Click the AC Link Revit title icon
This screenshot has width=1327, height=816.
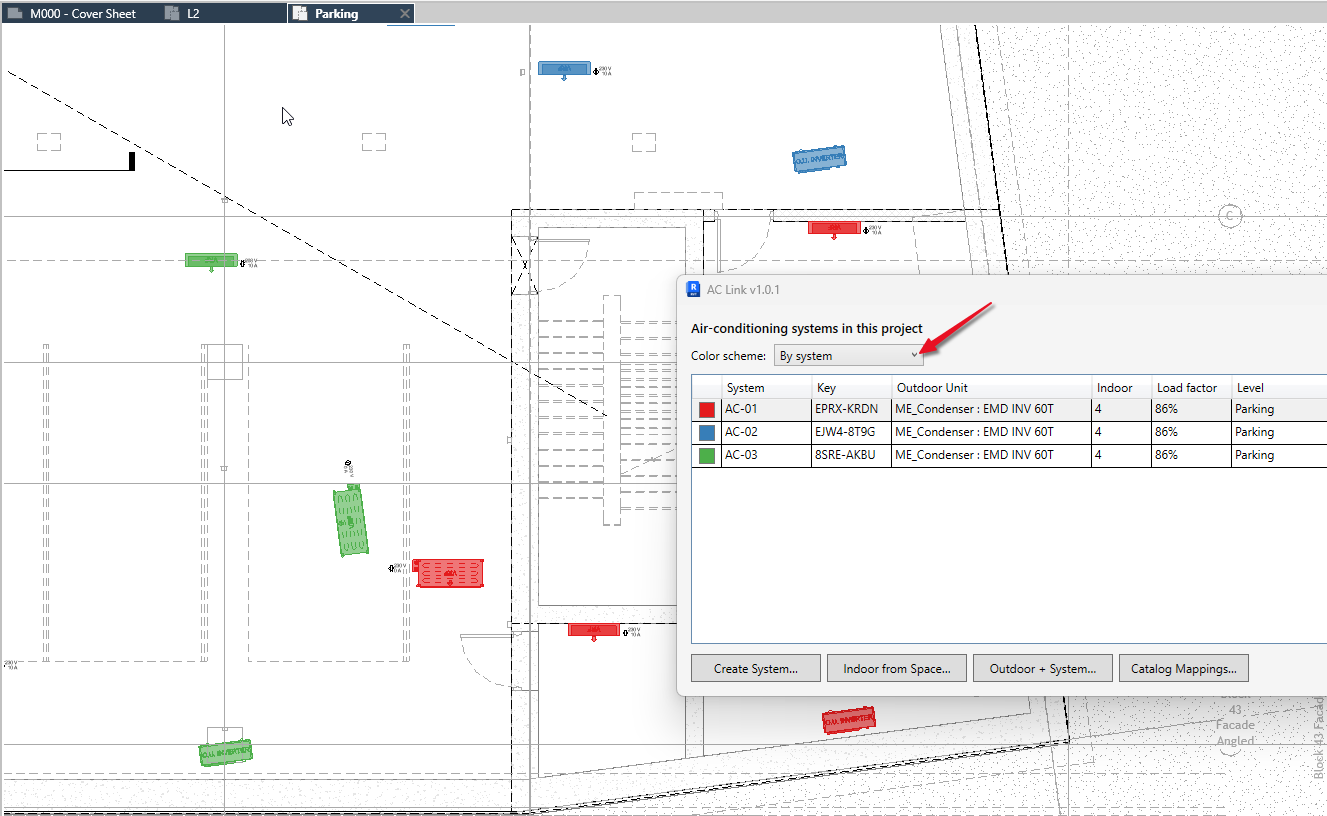point(692,289)
